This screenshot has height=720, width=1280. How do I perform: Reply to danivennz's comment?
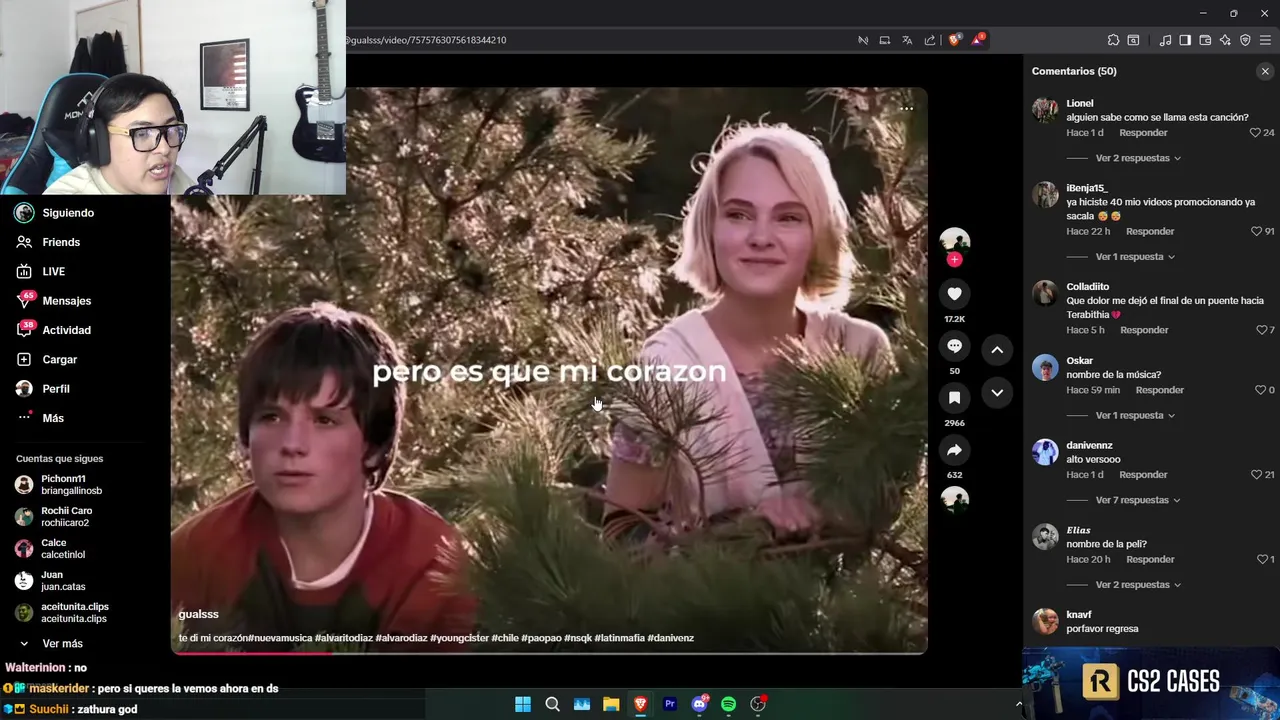point(1143,475)
